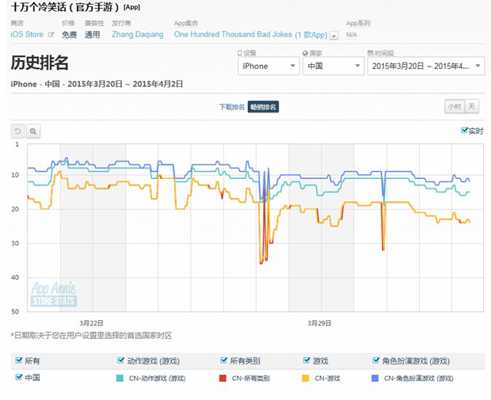Viewport: 491px width, 400px height.
Task: Click the teal CN-动作游戏 legend swatch
Action: 120,378
